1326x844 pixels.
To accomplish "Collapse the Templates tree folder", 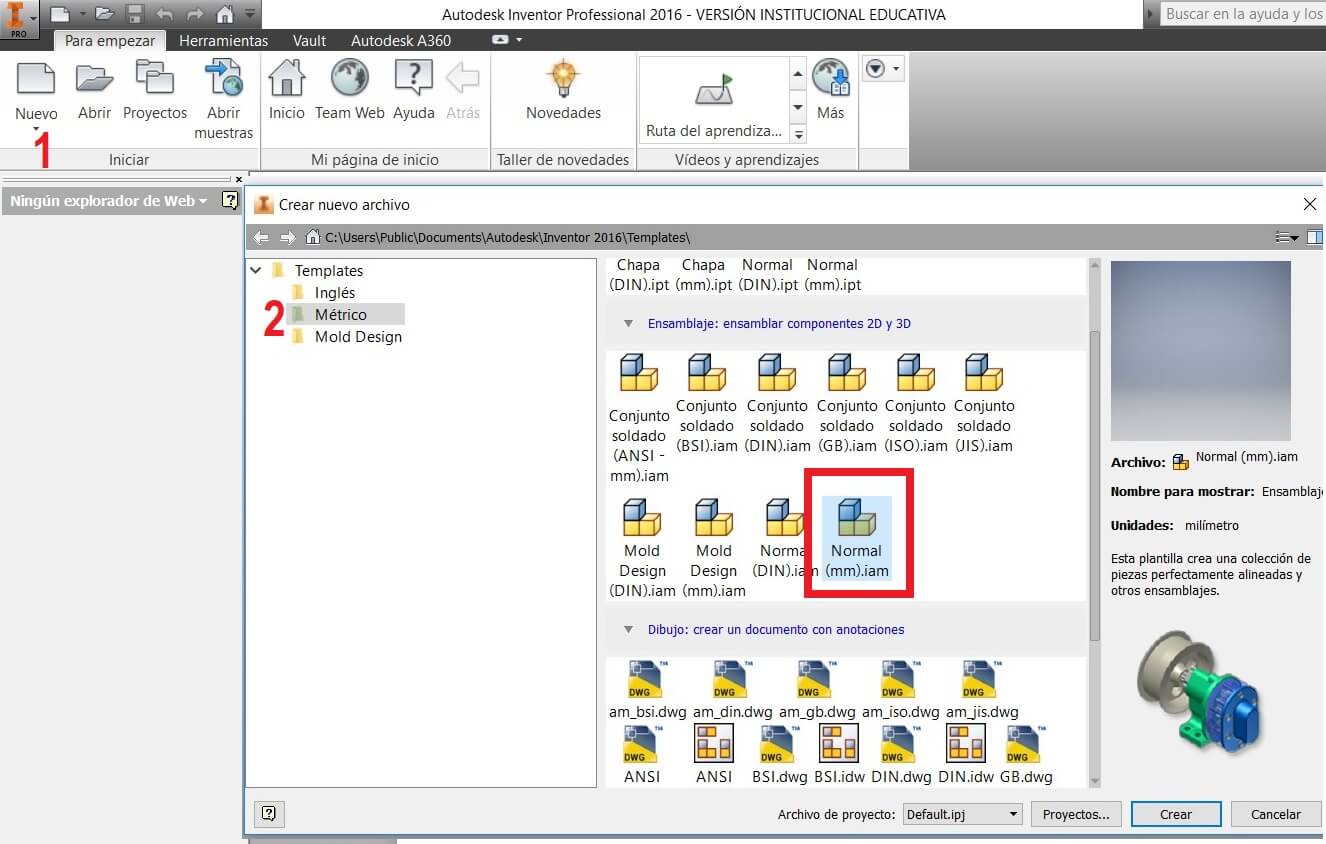I will coord(257,271).
